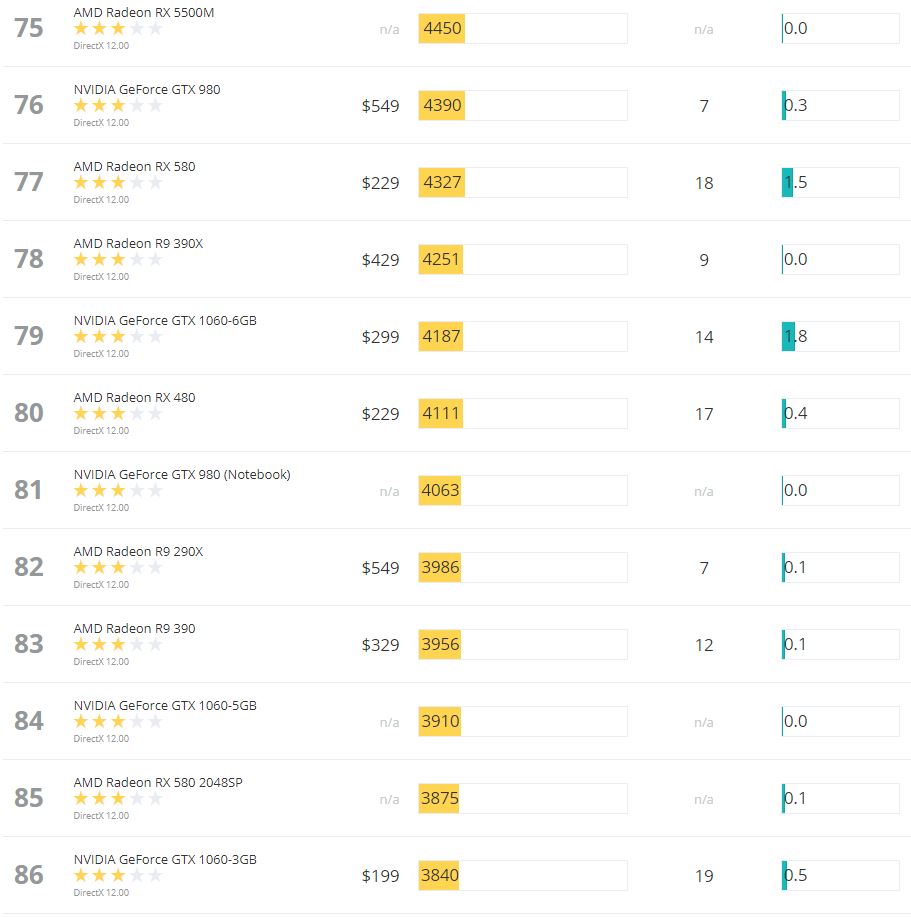
Task: Click the $199 price for GTX 1060-3GB
Action: [380, 875]
